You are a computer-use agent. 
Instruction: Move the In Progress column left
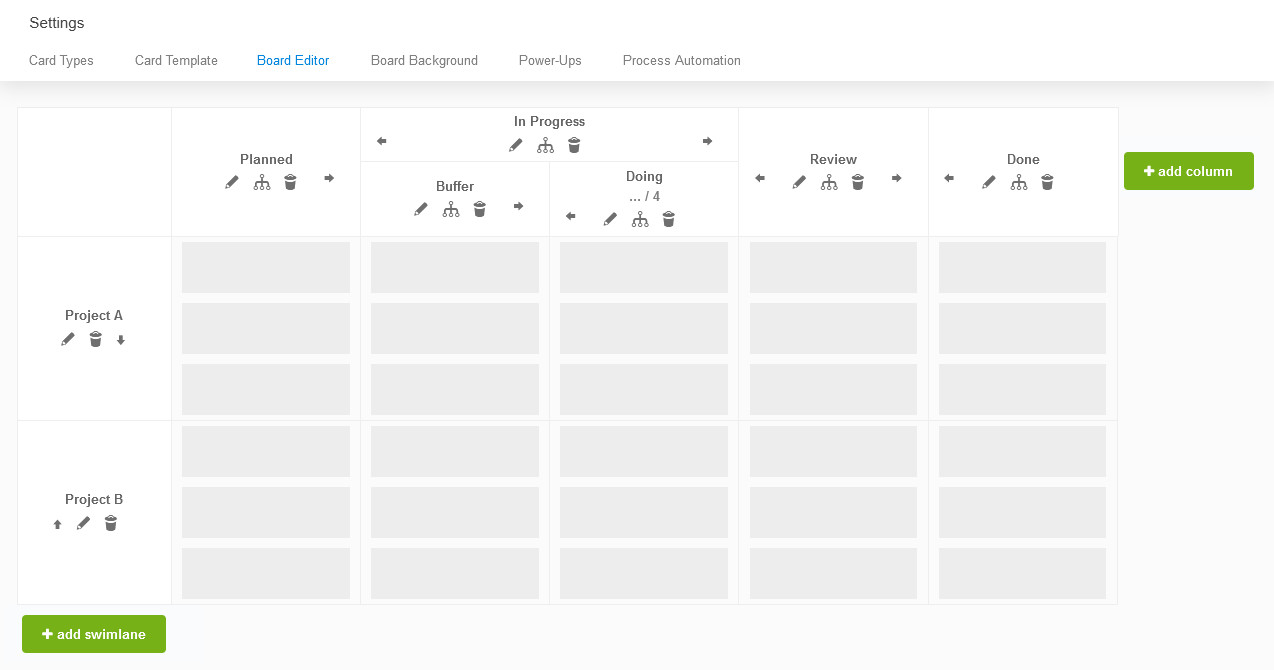pos(381,141)
